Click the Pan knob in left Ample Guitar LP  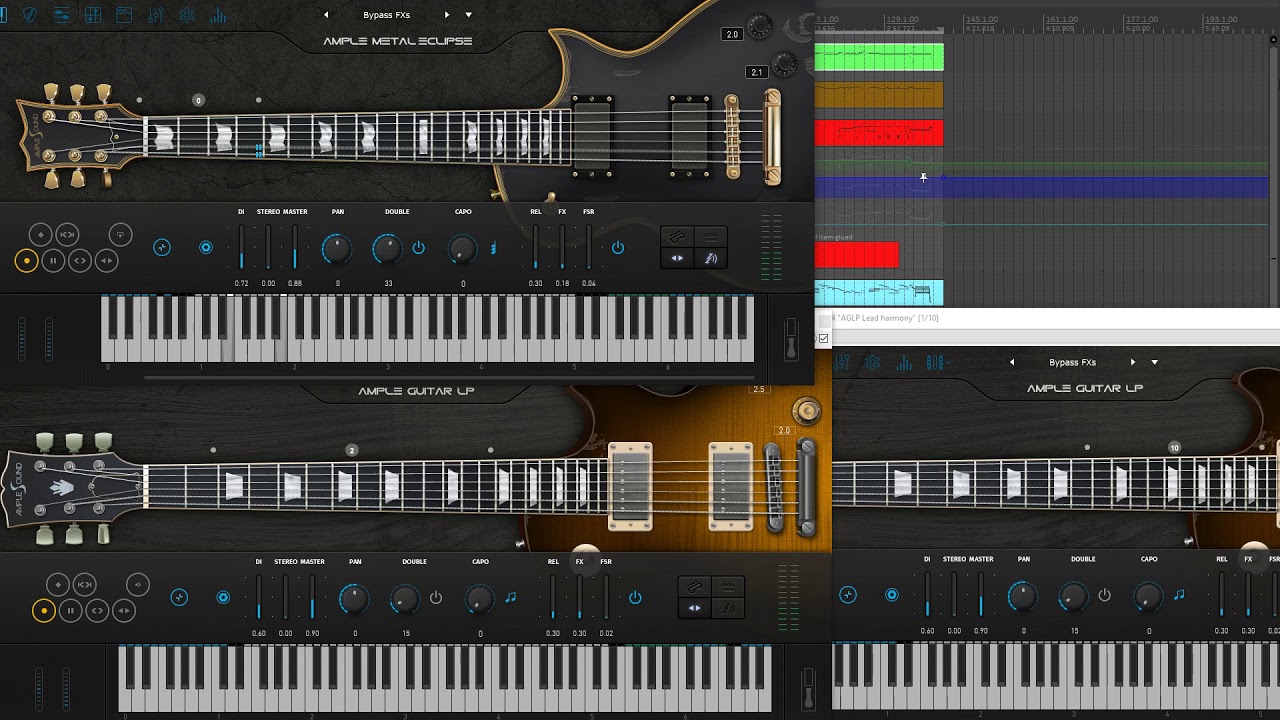(x=354, y=600)
